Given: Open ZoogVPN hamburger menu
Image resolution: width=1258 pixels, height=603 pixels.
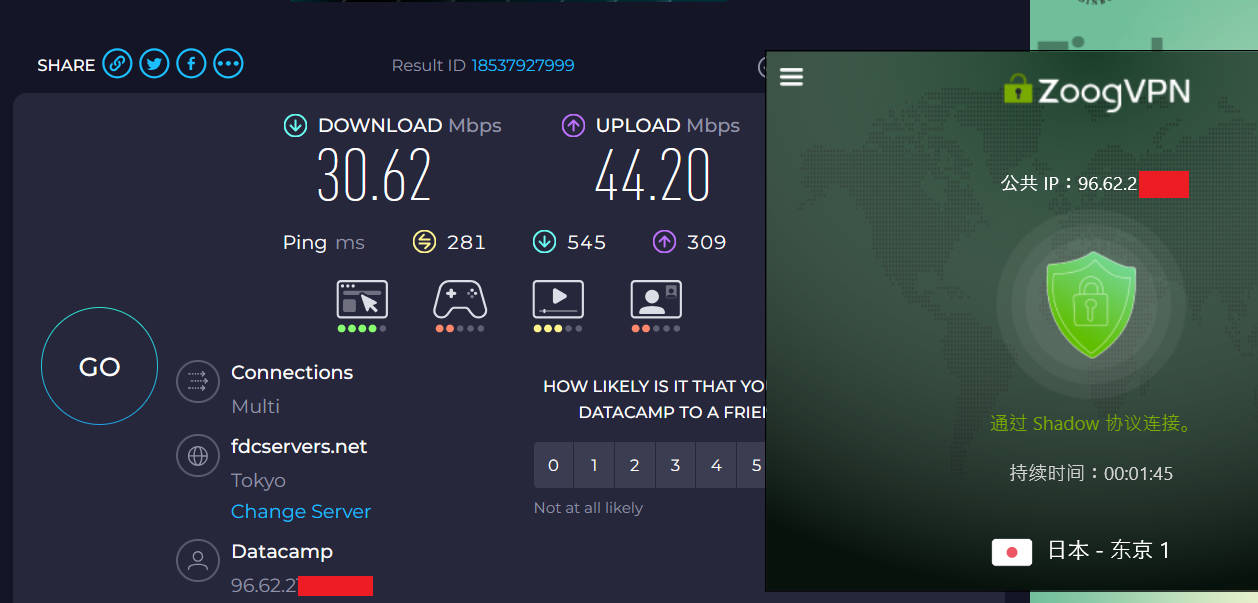Looking at the screenshot, I should (x=791, y=77).
